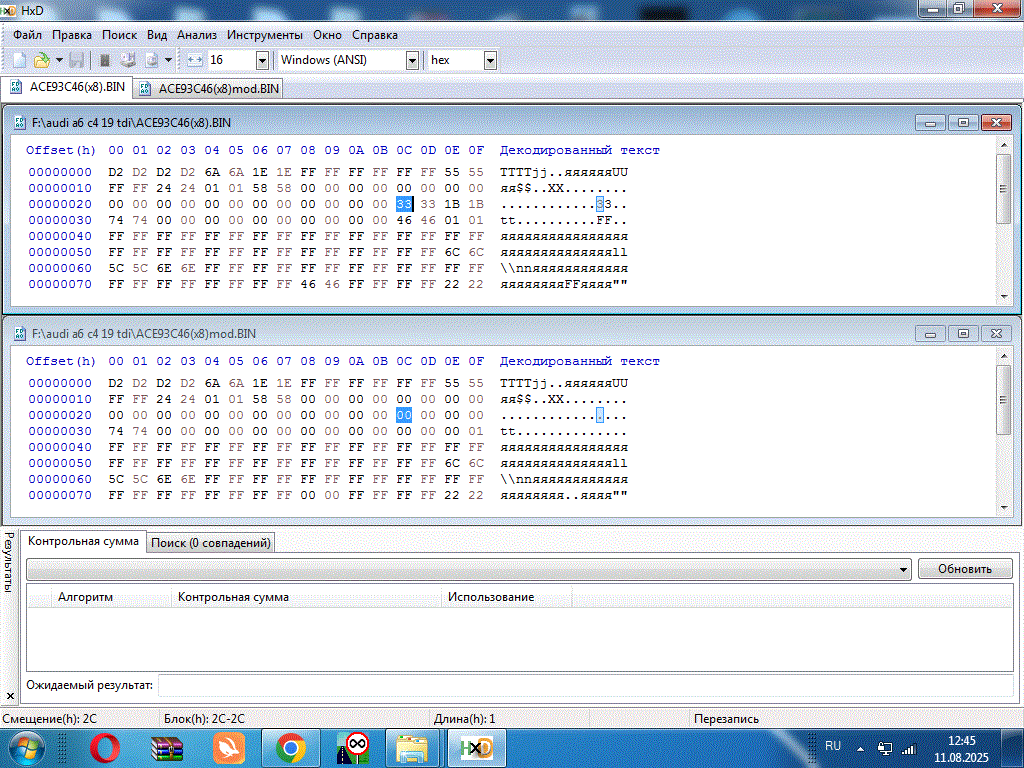The image size is (1024, 768).
Task: Click the RU language indicator
Action: [x=833, y=746]
